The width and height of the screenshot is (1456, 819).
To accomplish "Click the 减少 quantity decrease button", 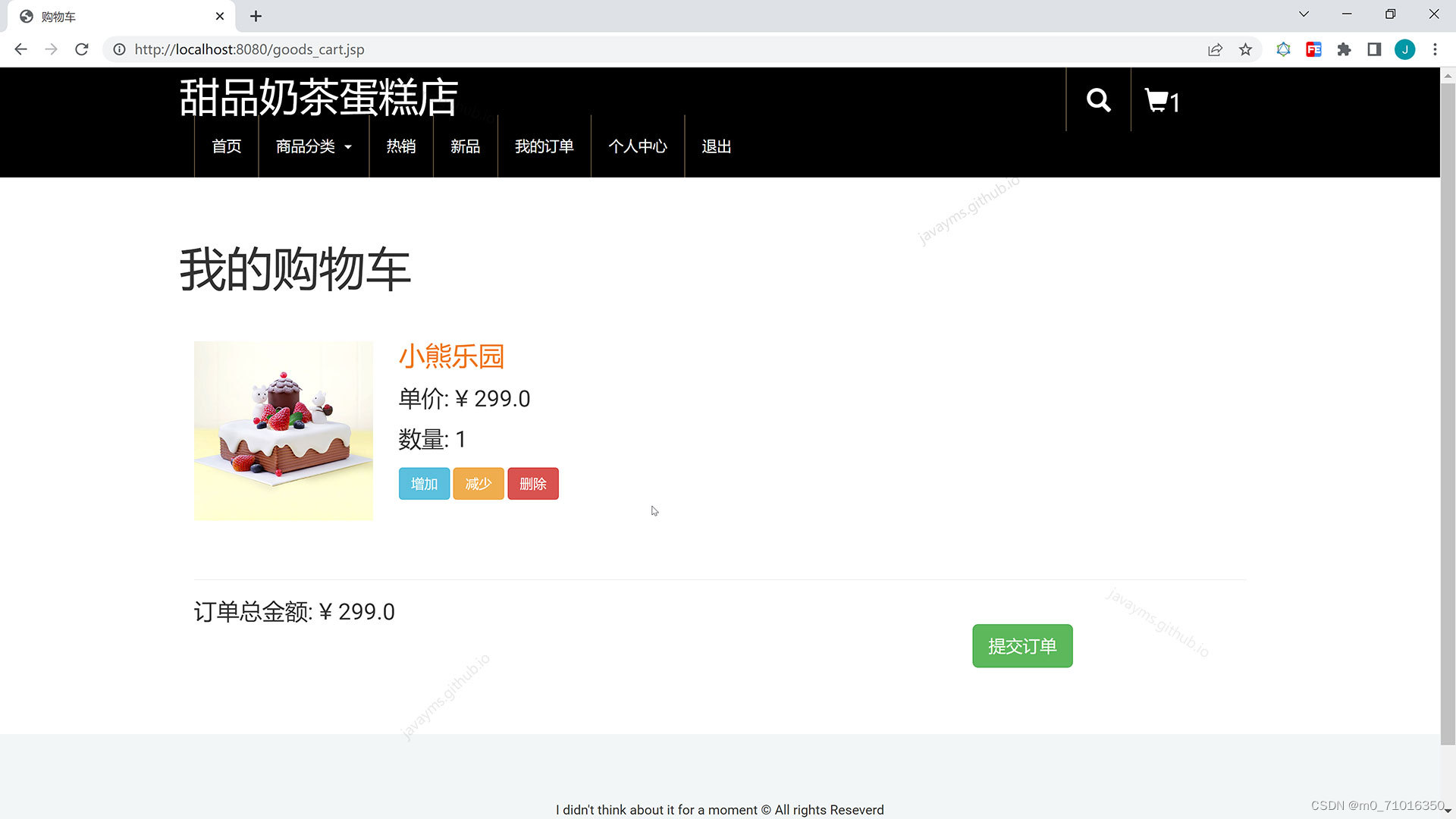I will (x=478, y=483).
